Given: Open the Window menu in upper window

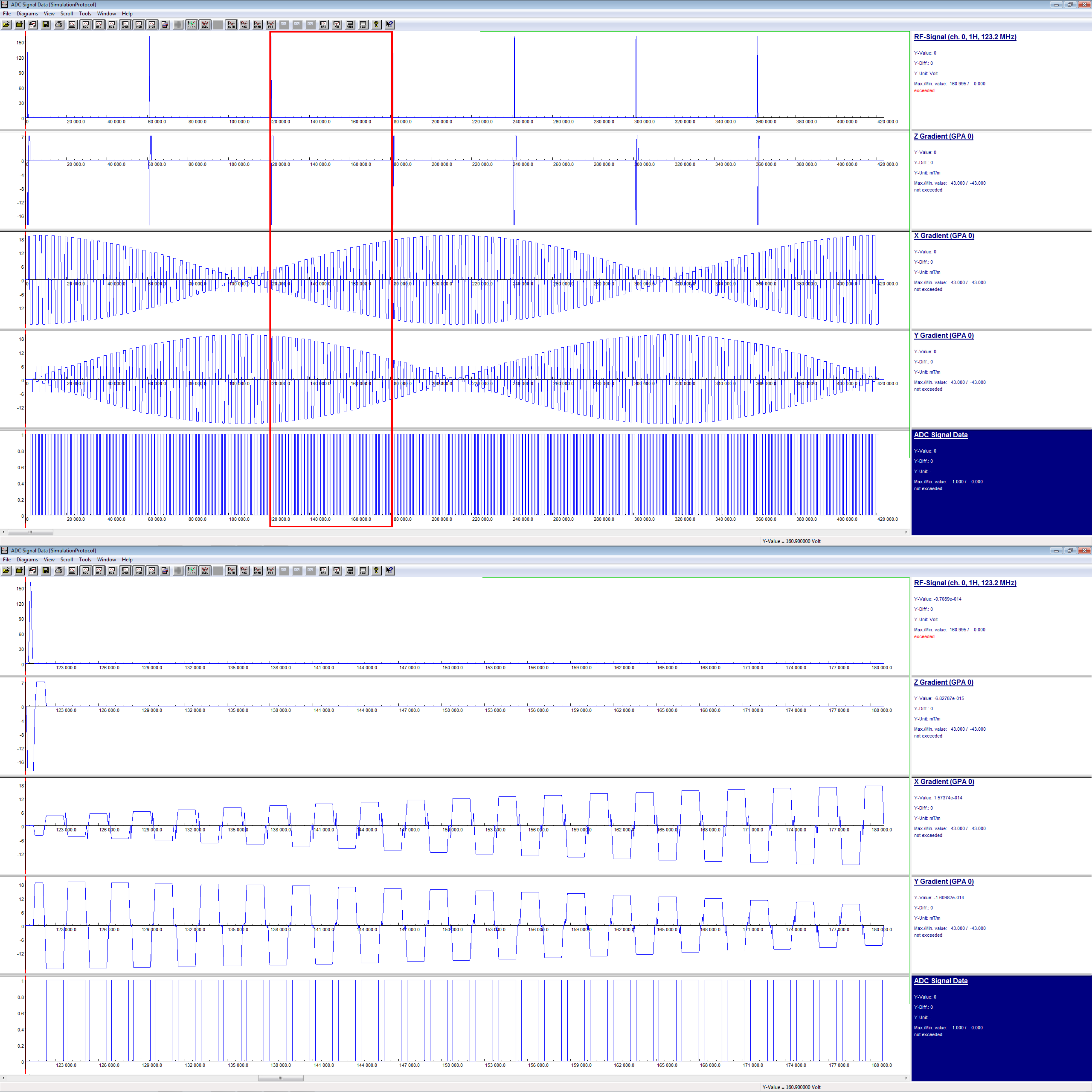Looking at the screenshot, I should 106,14.
